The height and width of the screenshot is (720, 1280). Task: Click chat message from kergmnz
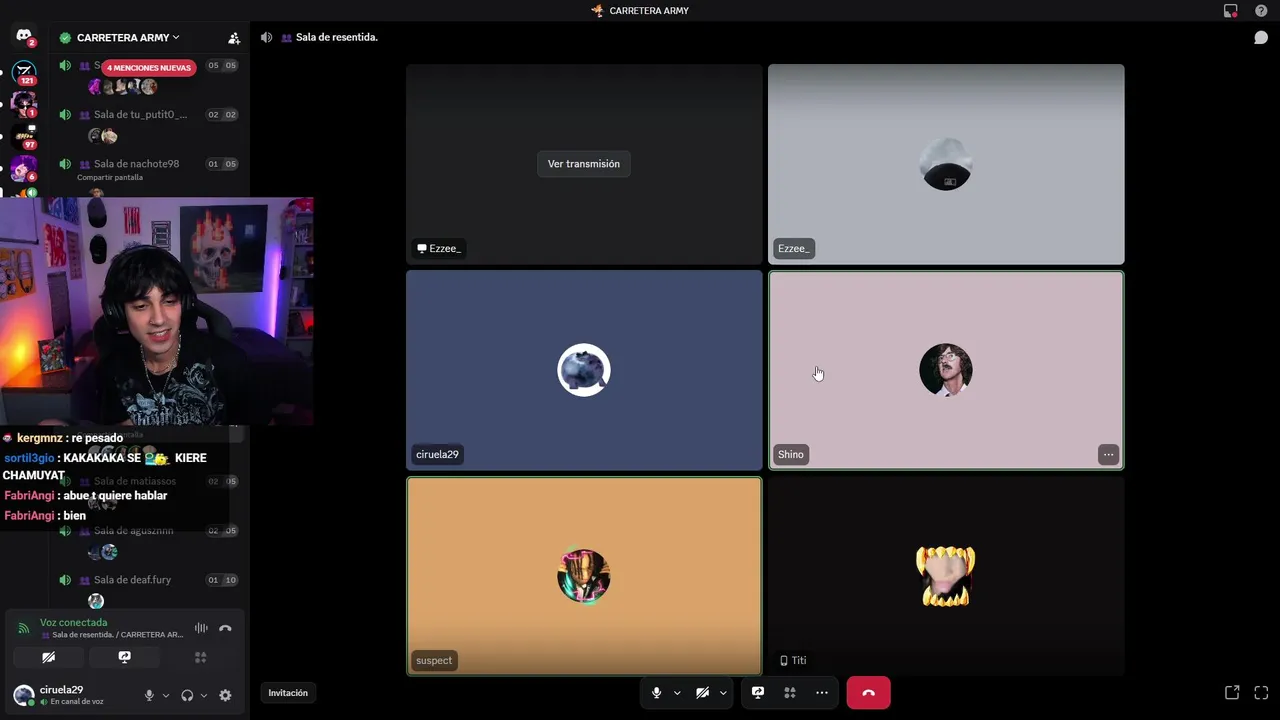click(x=63, y=438)
